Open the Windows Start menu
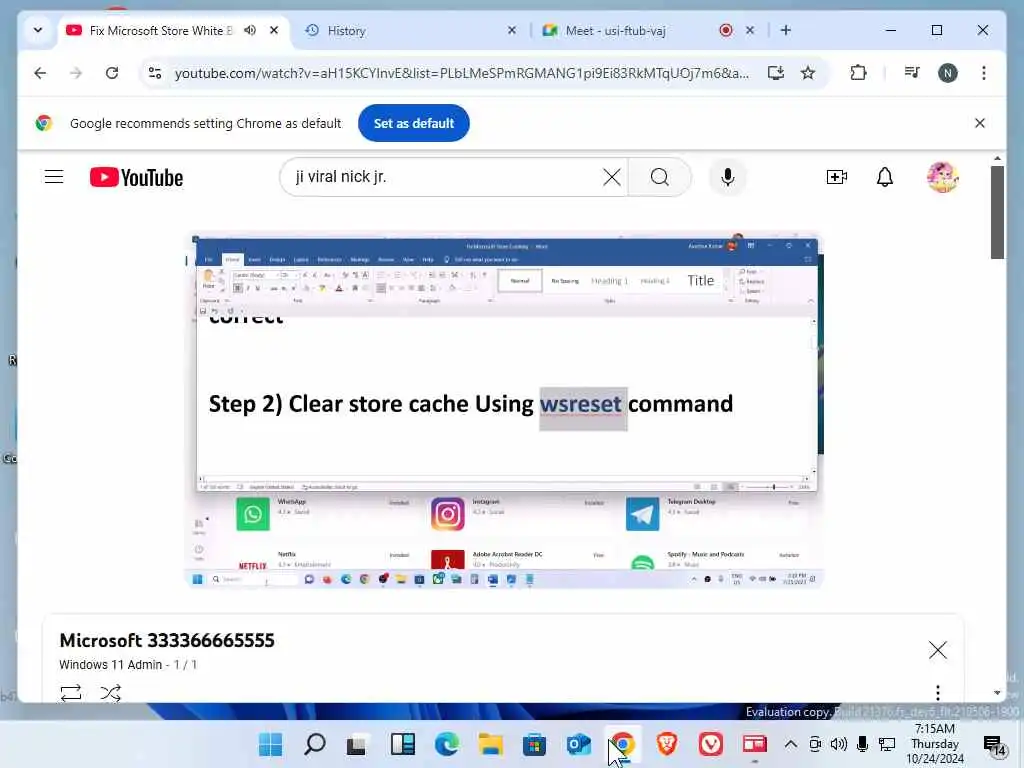This screenshot has width=1024, height=768. point(270,744)
